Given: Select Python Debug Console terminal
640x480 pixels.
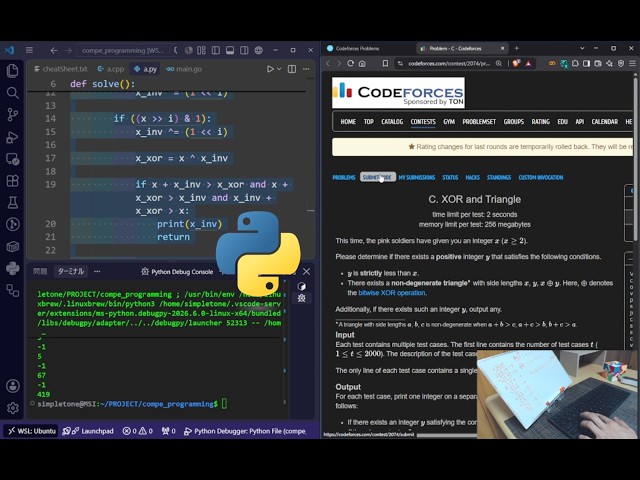Looking at the screenshot, I should click(178, 271).
